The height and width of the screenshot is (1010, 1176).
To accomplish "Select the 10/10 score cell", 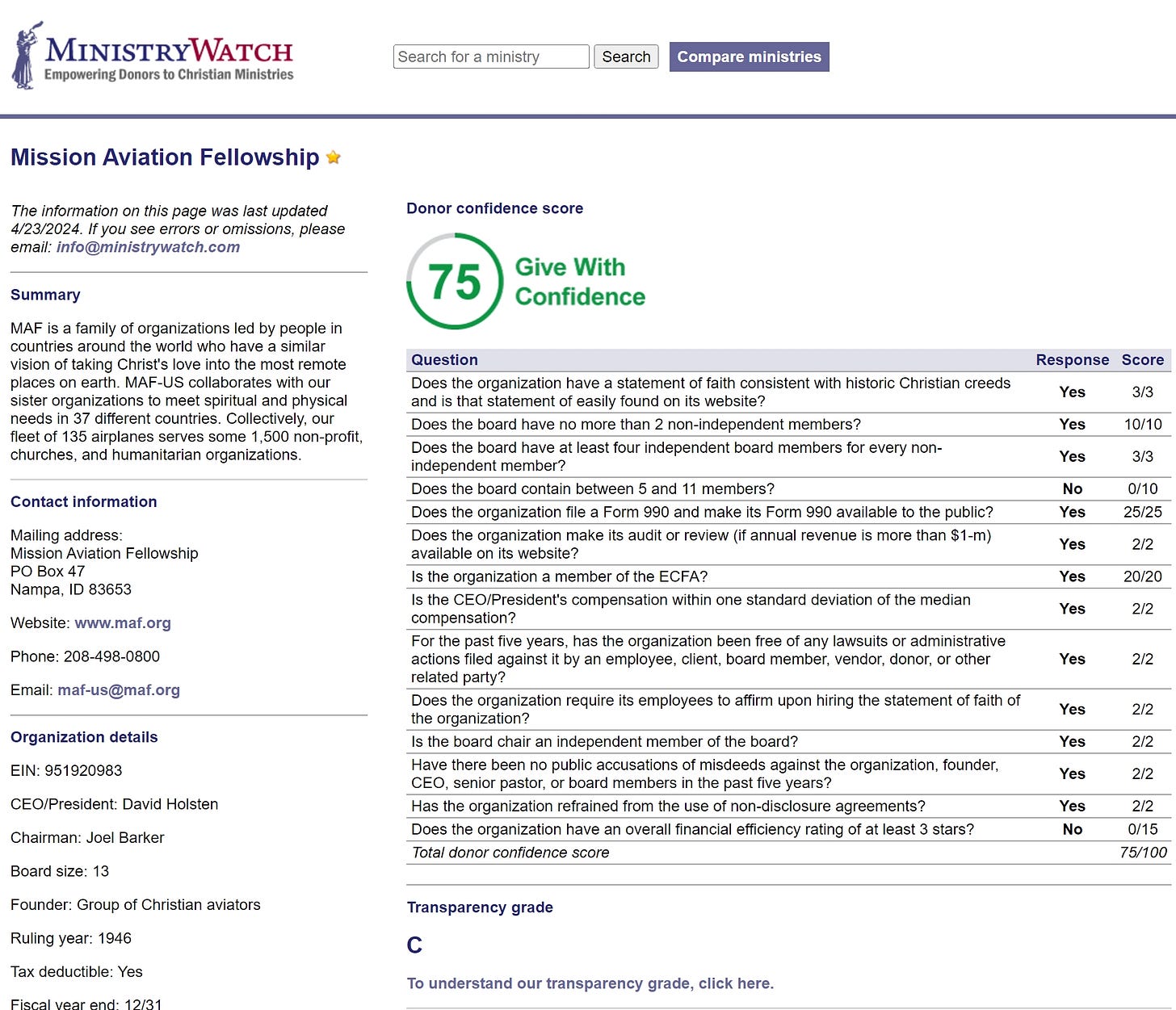I will pos(1143,425).
